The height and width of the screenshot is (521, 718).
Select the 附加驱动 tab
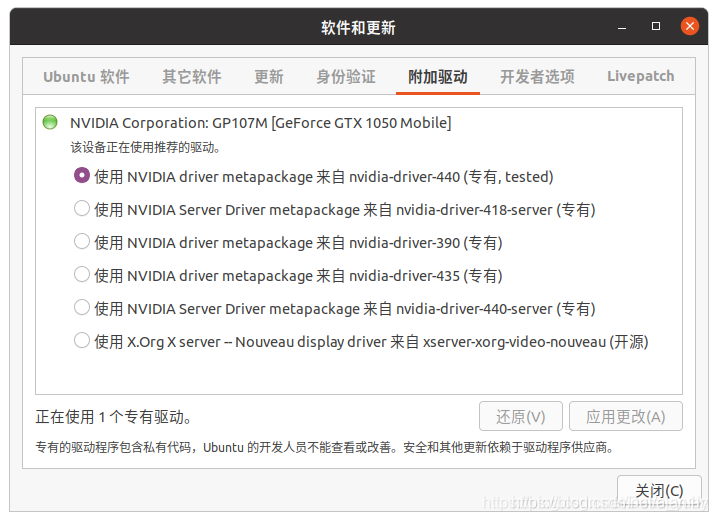point(438,76)
